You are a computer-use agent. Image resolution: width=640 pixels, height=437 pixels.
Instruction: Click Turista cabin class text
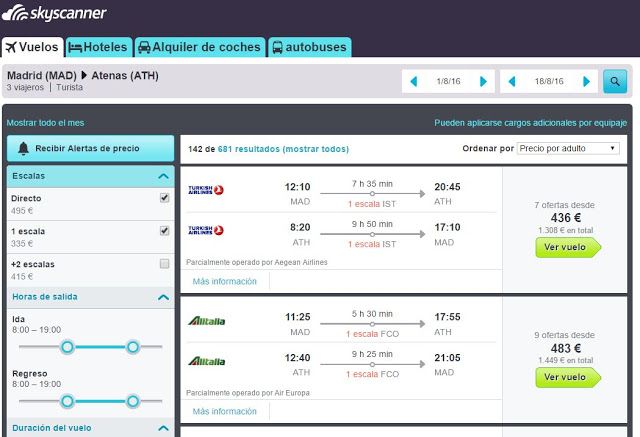[69, 87]
